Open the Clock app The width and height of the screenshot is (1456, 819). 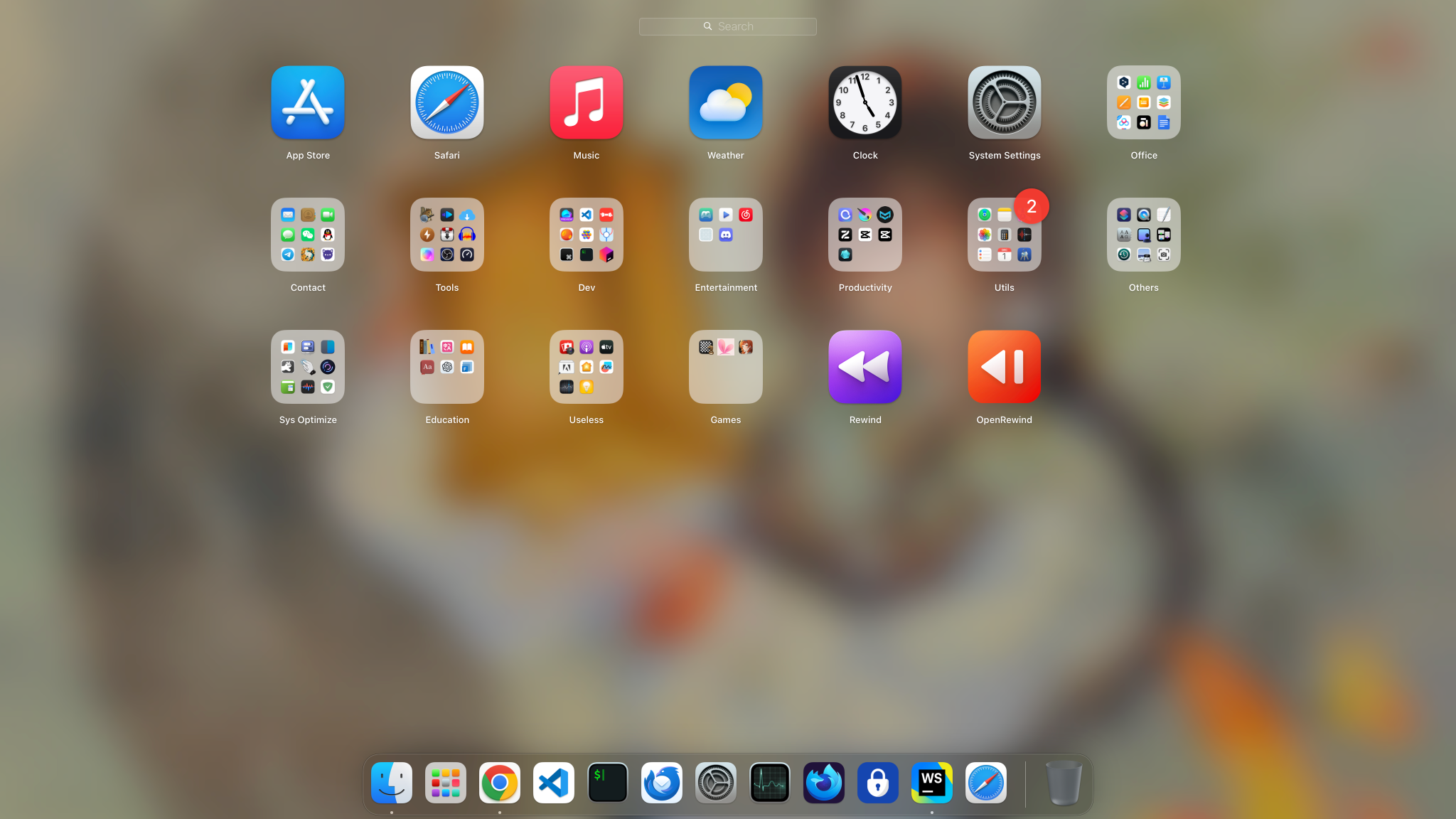(864, 102)
